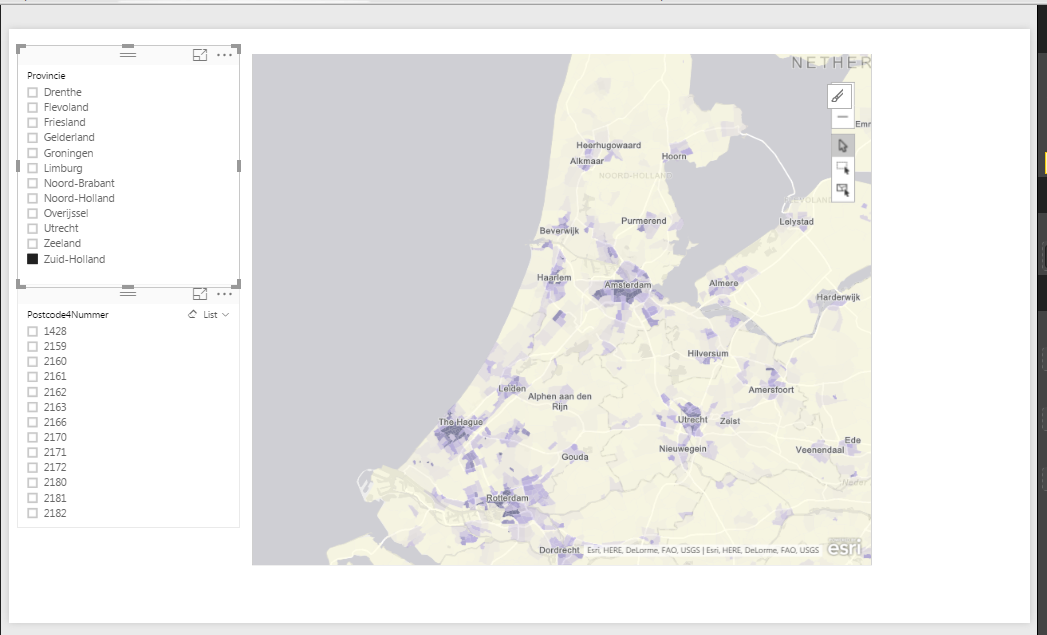Viewport: 1047px width, 635px height.
Task: Tick the Utrecht province checkbox
Action: point(33,228)
